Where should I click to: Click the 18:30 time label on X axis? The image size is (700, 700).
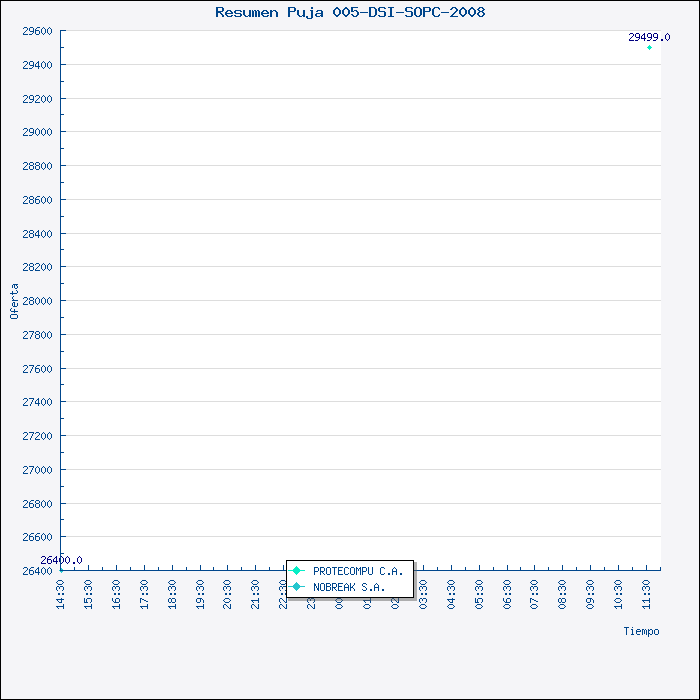[x=173, y=592]
